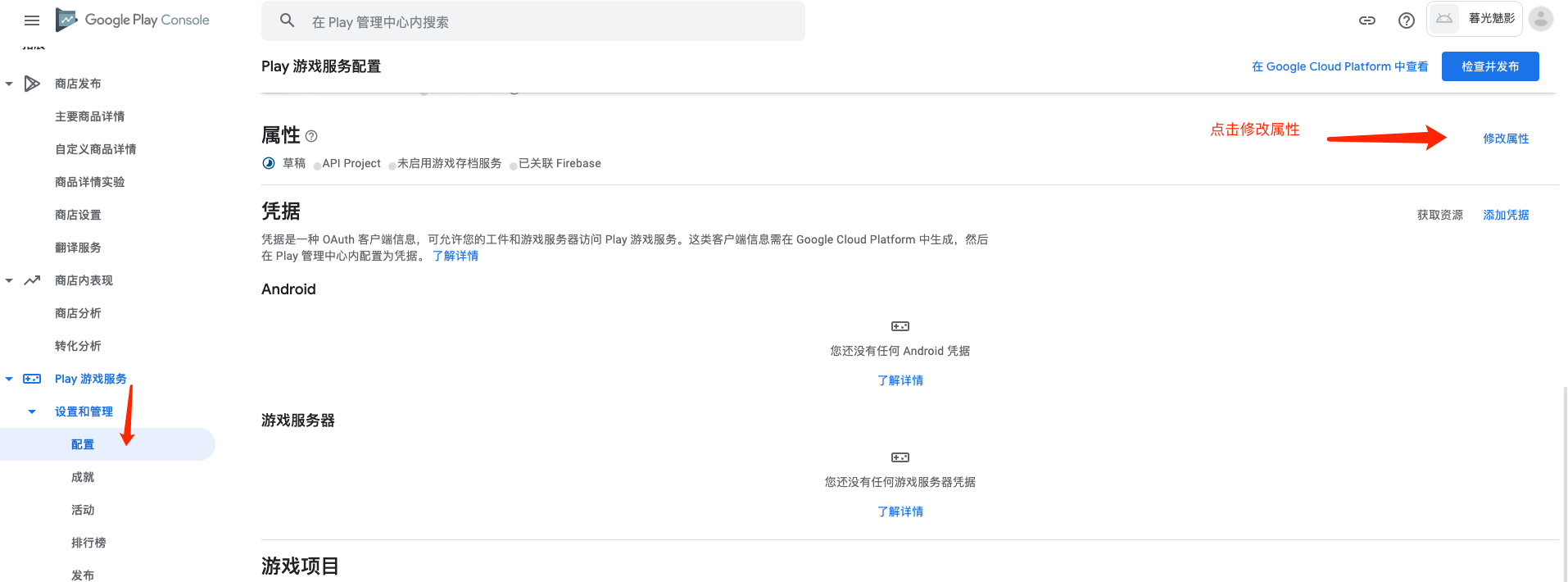Open the 成就 menu item
Viewport: 1568px width, 582px height.
tap(83, 477)
